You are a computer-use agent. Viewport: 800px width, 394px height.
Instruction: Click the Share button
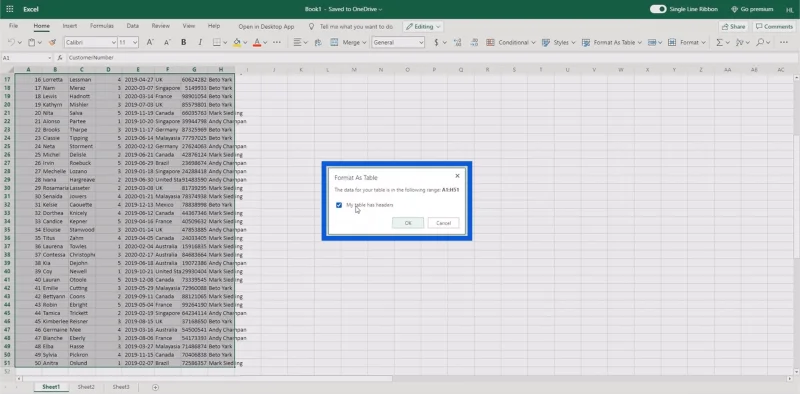pyautogui.click(x=734, y=27)
